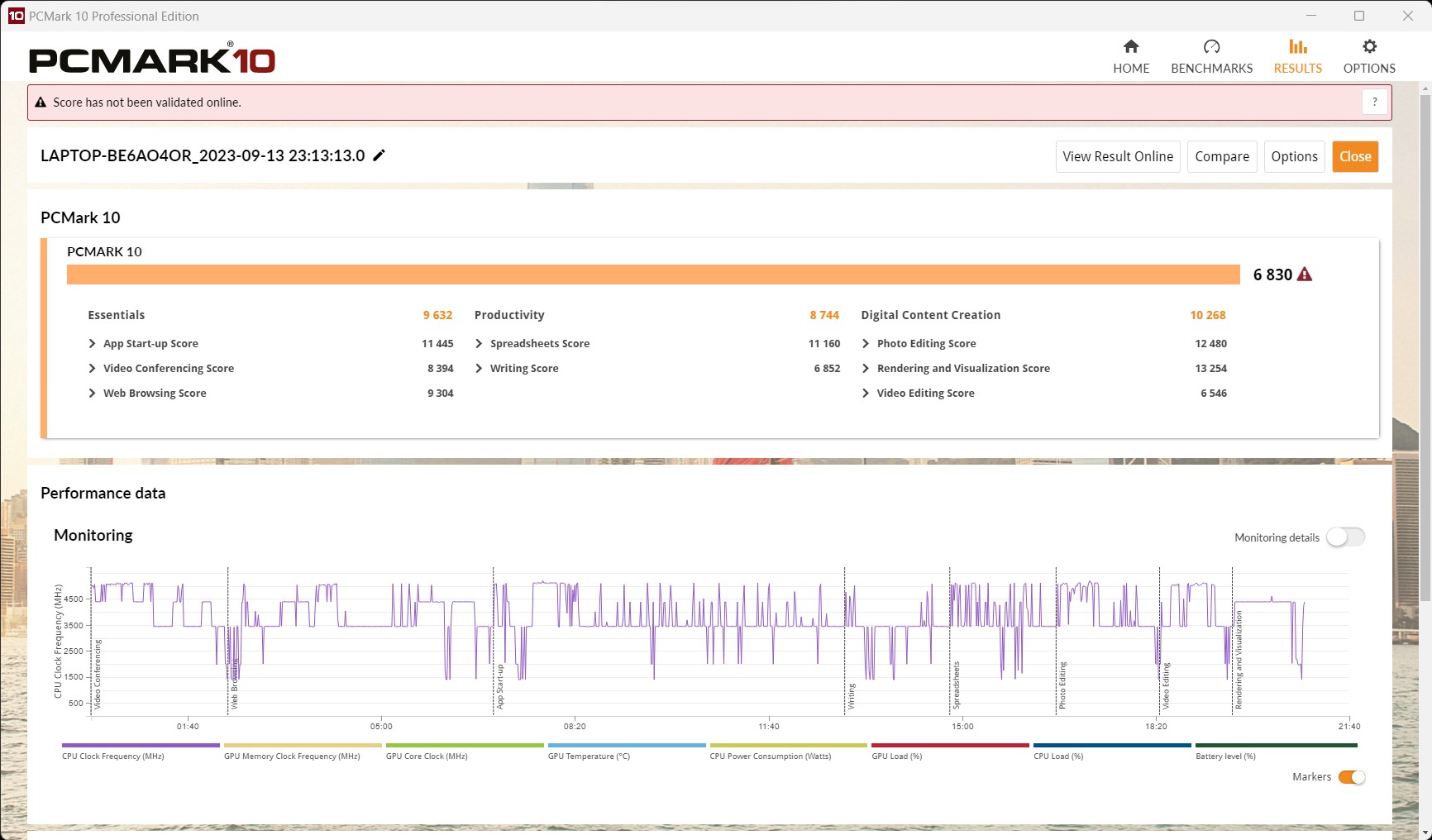Open the result Options button

pos(1294,156)
